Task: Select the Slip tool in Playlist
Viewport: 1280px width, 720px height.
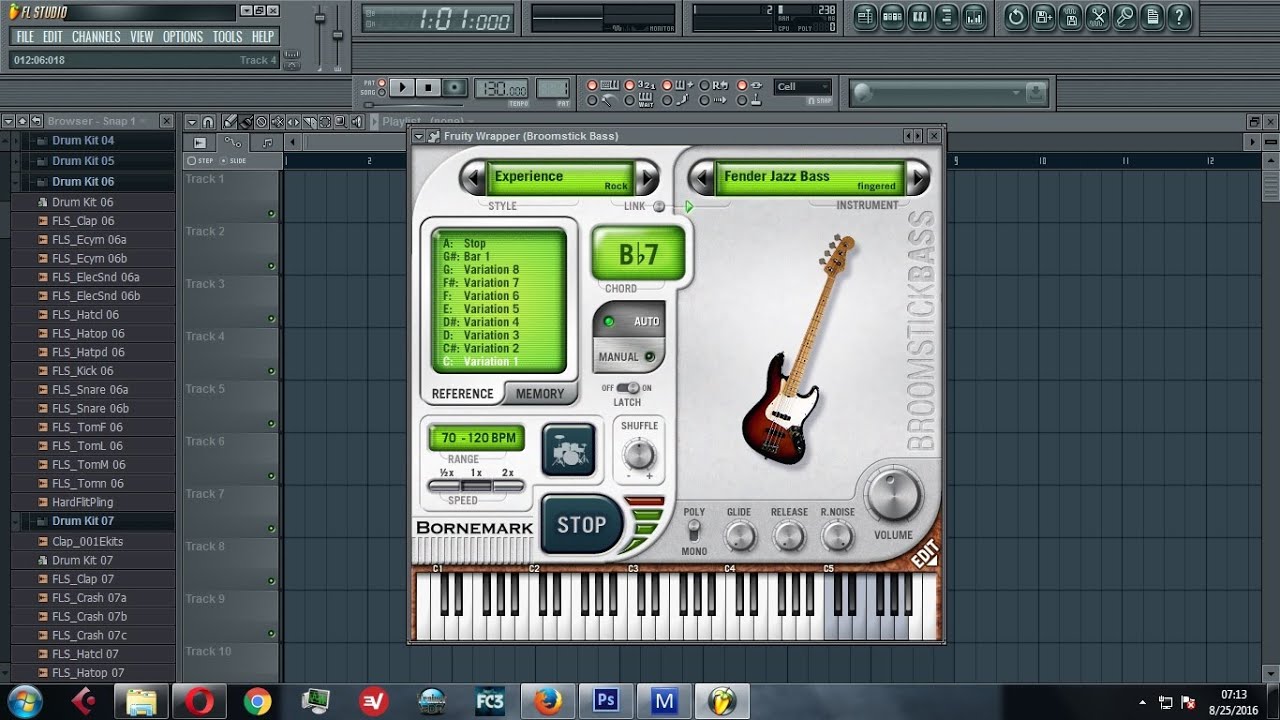Action: [x=293, y=122]
